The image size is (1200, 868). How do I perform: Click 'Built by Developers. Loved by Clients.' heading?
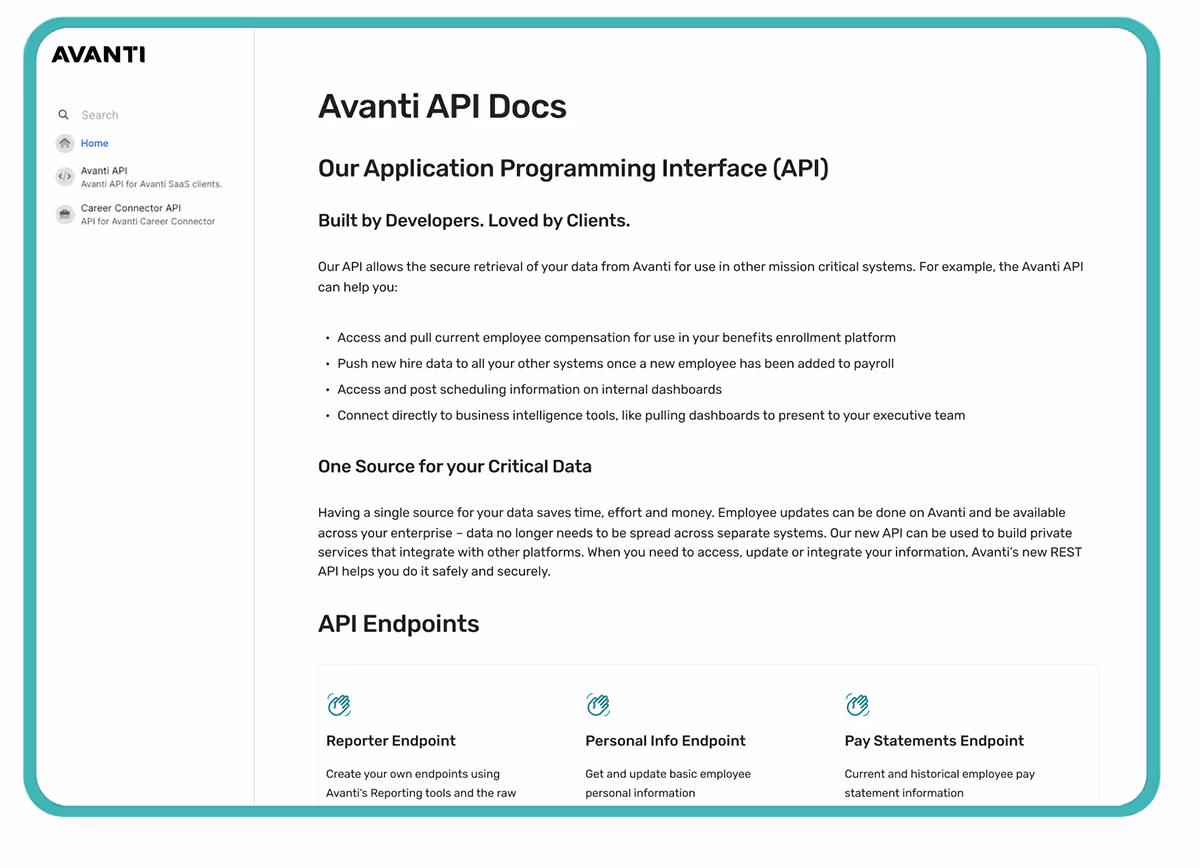[x=474, y=221]
